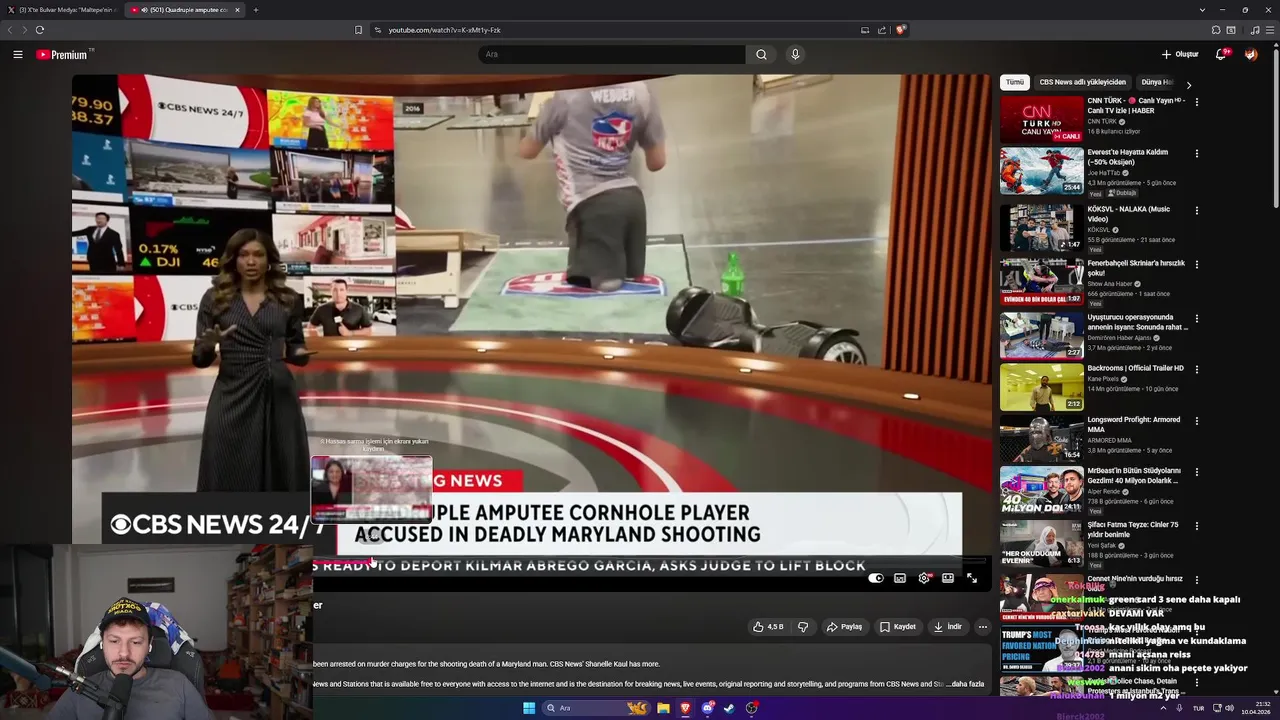
Task: Open Discord from the taskbar
Action: click(x=708, y=708)
